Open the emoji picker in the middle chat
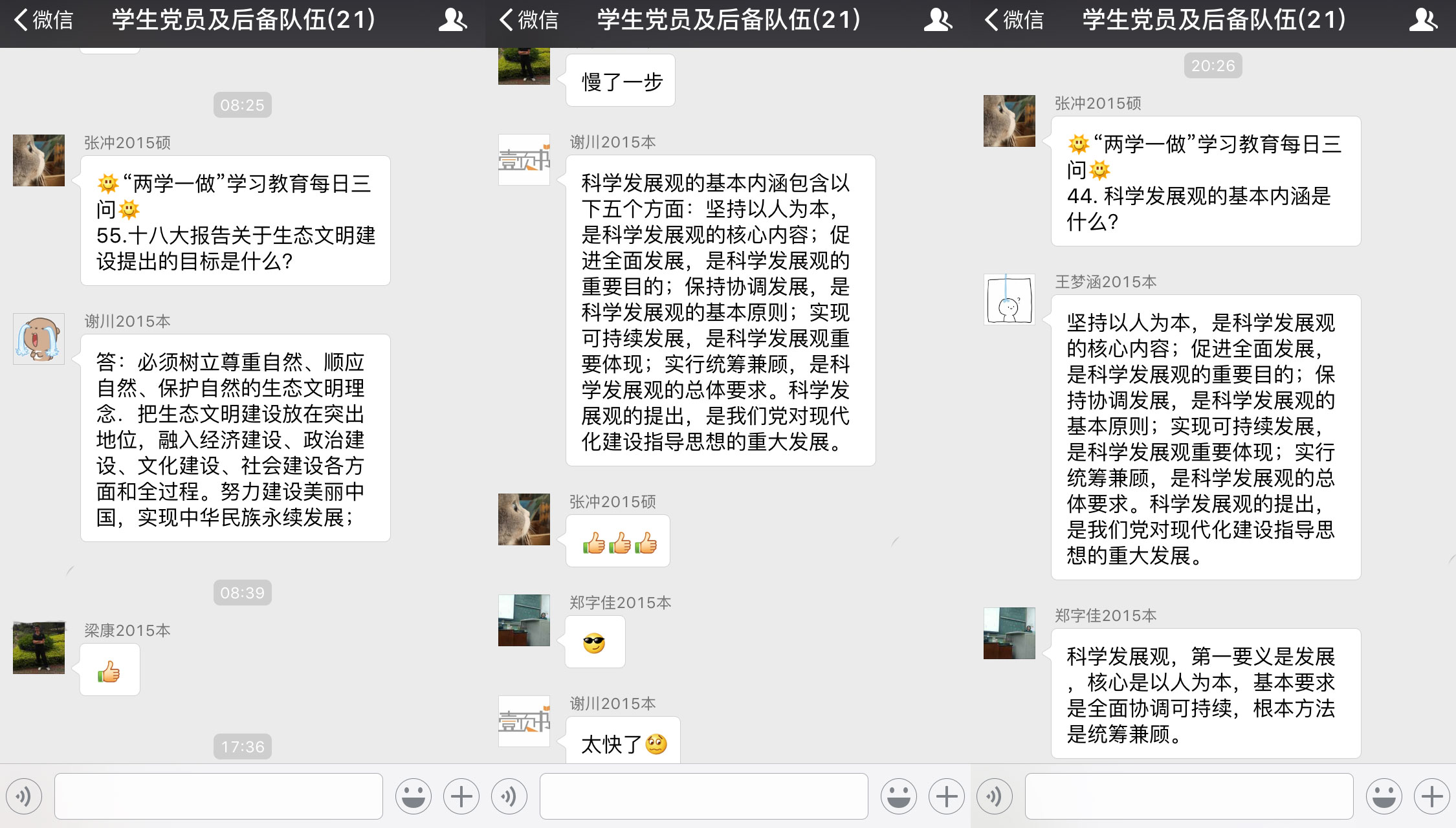Screen dimensions: 1456x828 [x=899, y=796]
